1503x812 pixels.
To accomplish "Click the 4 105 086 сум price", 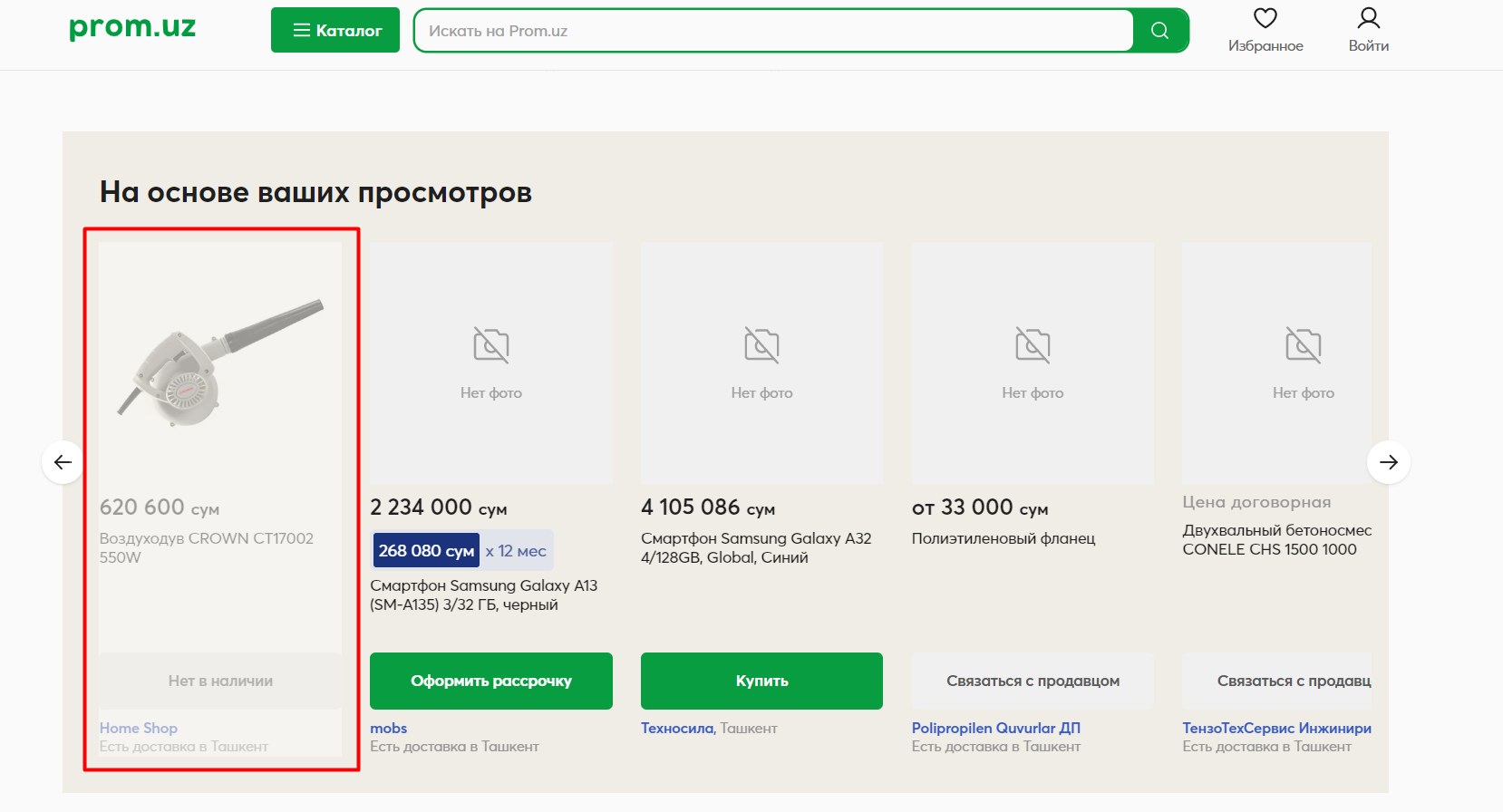I will pos(708,507).
